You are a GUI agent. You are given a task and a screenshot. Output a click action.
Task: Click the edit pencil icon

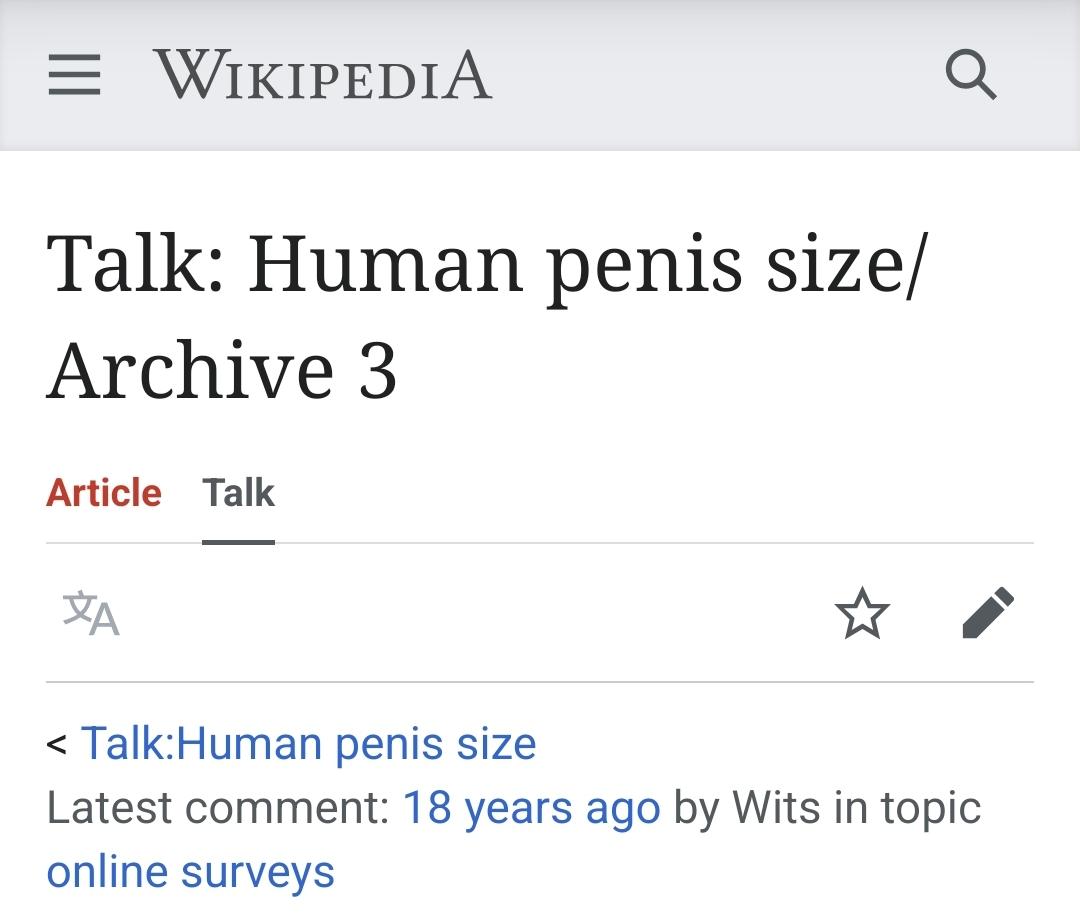tap(988, 613)
